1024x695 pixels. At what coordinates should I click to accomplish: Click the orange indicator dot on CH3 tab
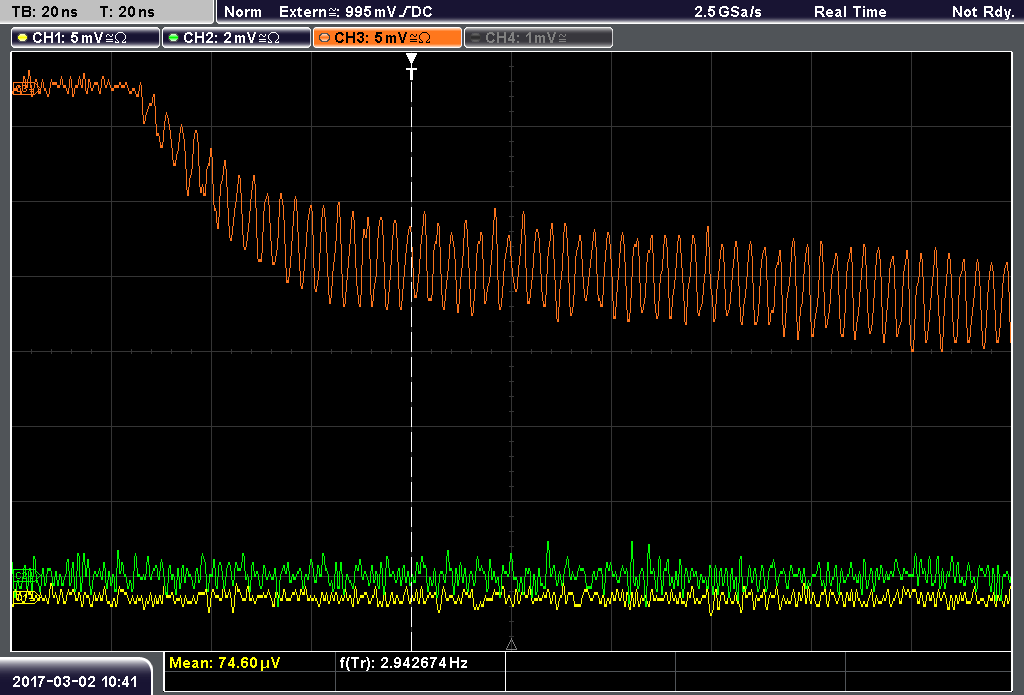coord(325,38)
